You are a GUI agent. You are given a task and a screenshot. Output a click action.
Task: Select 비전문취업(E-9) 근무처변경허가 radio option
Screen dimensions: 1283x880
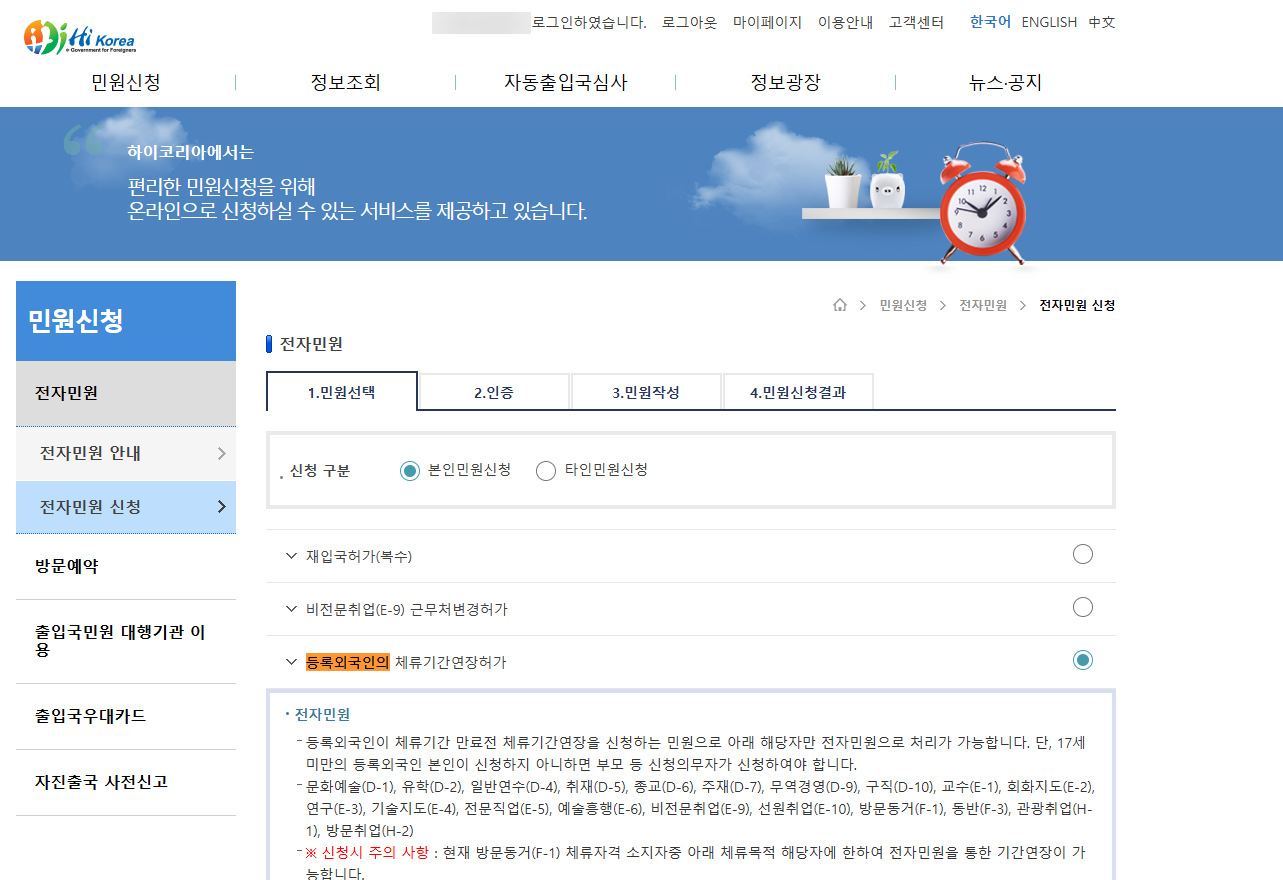pyautogui.click(x=1082, y=607)
